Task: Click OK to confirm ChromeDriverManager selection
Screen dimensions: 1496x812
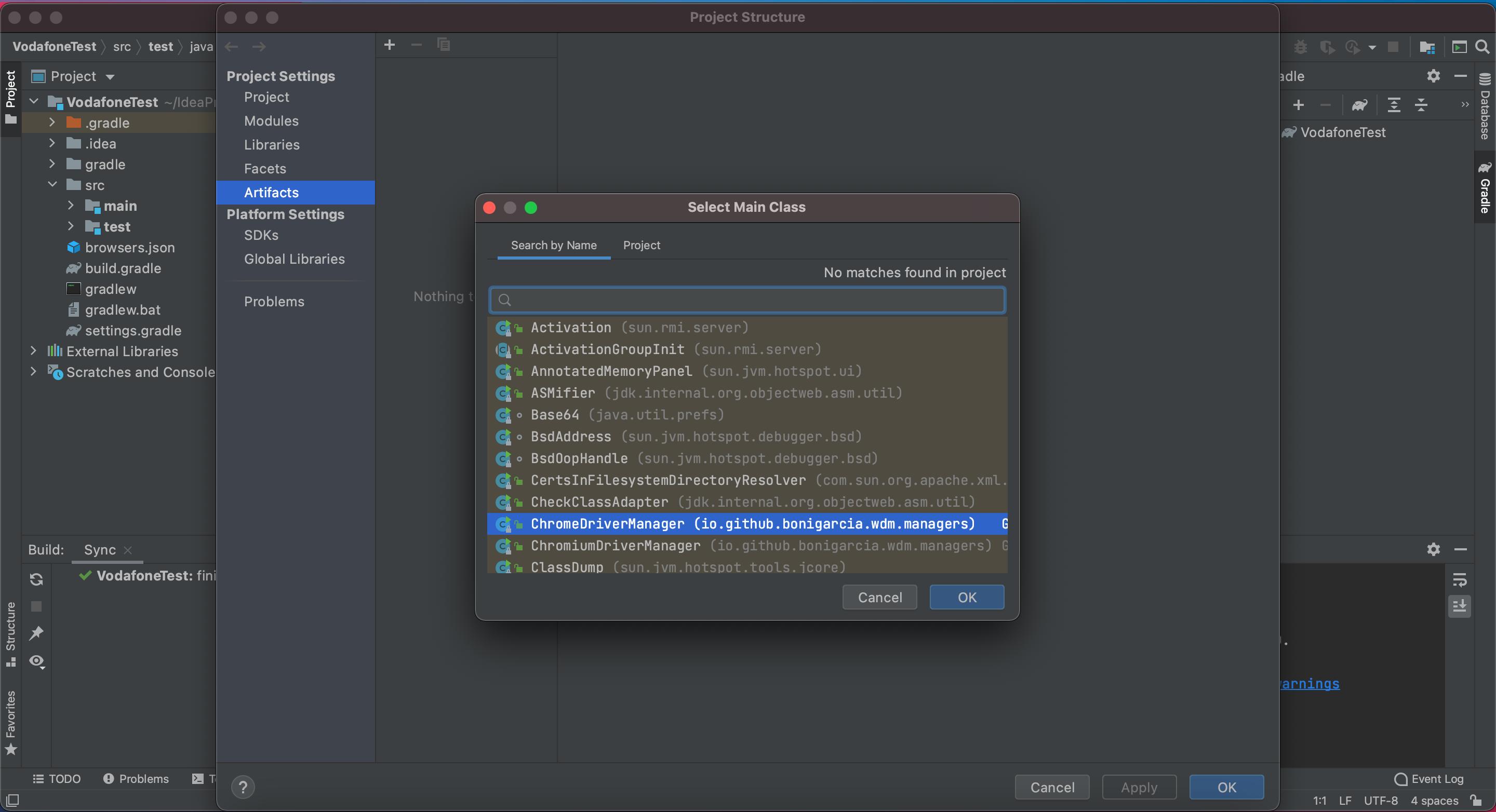Action: (x=966, y=597)
